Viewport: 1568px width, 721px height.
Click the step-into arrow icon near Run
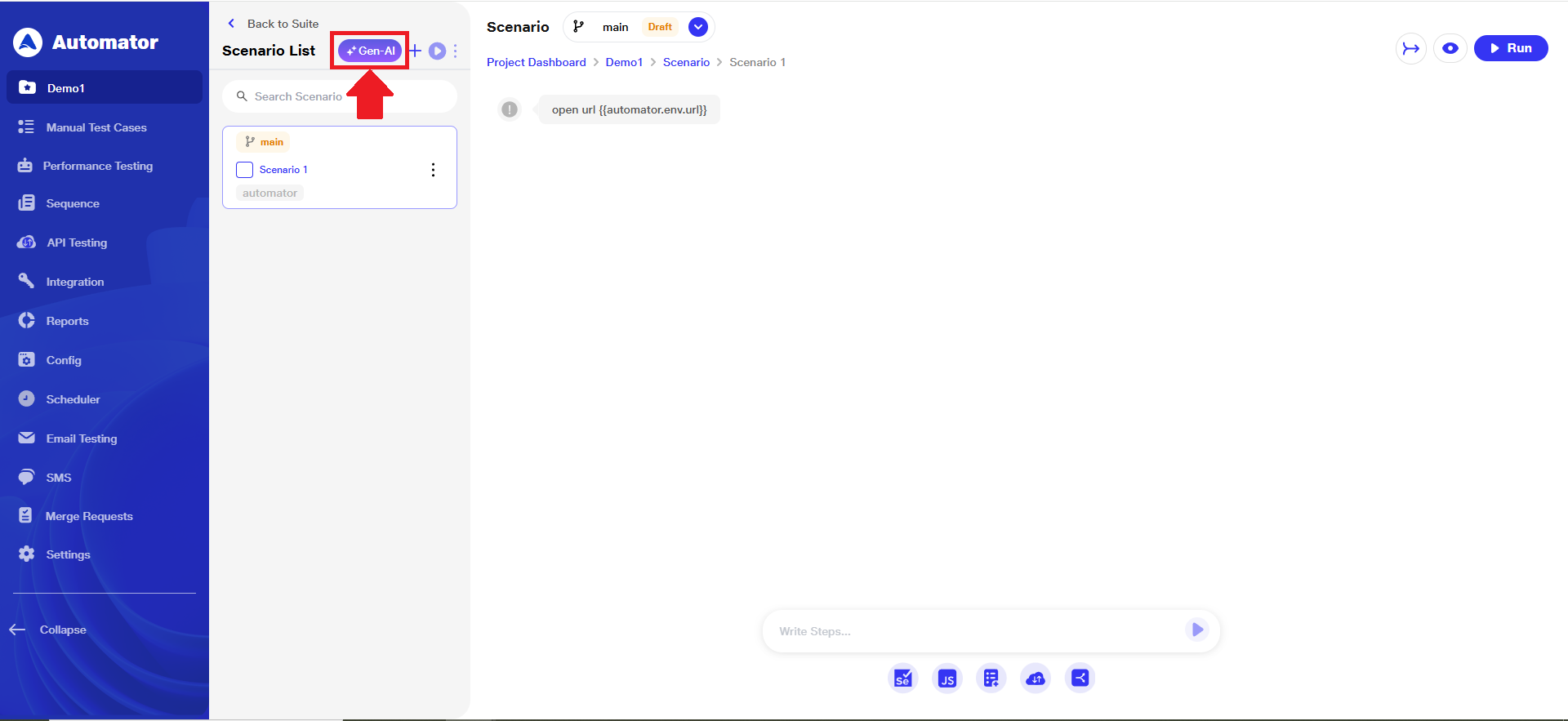tap(1410, 48)
